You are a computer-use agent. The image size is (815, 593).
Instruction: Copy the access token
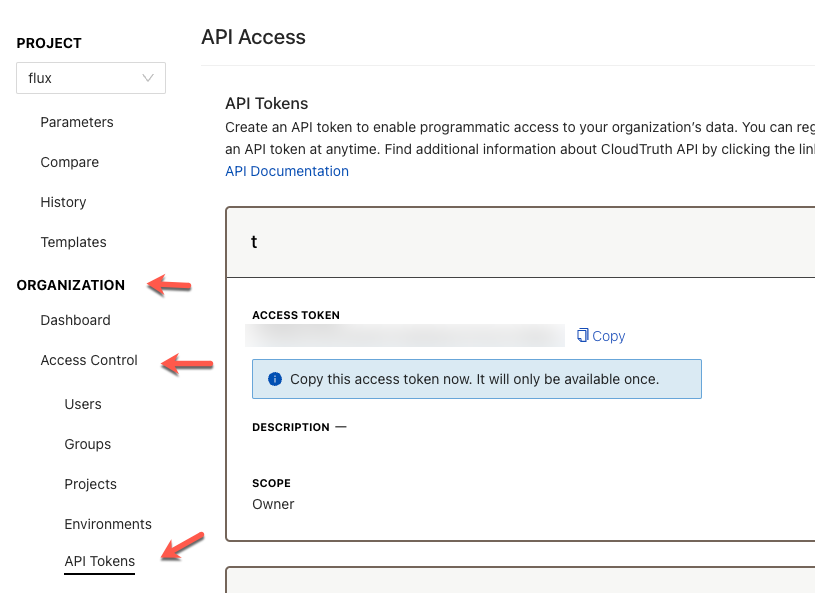pos(601,336)
